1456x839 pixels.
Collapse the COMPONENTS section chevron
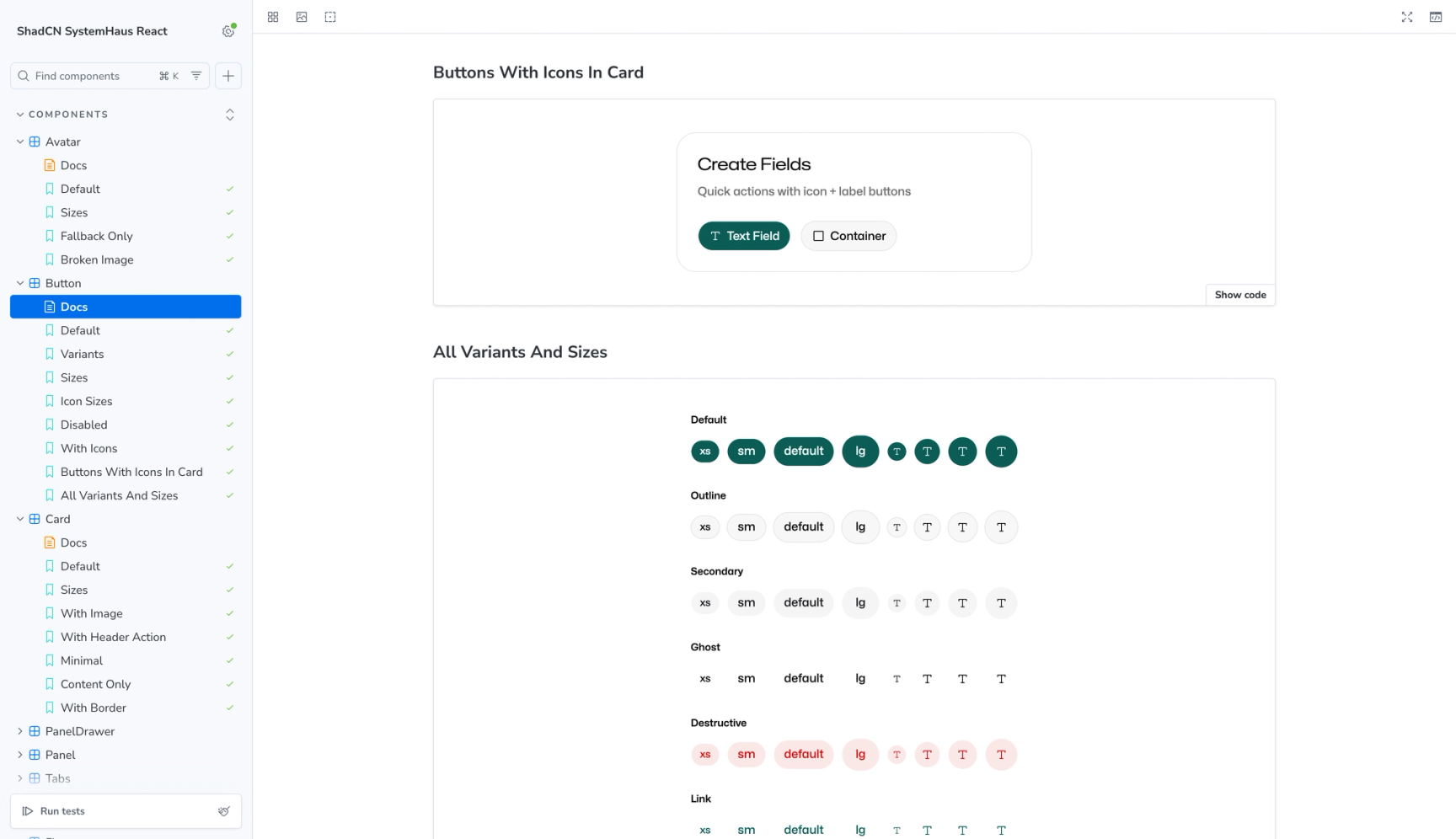tap(20, 115)
